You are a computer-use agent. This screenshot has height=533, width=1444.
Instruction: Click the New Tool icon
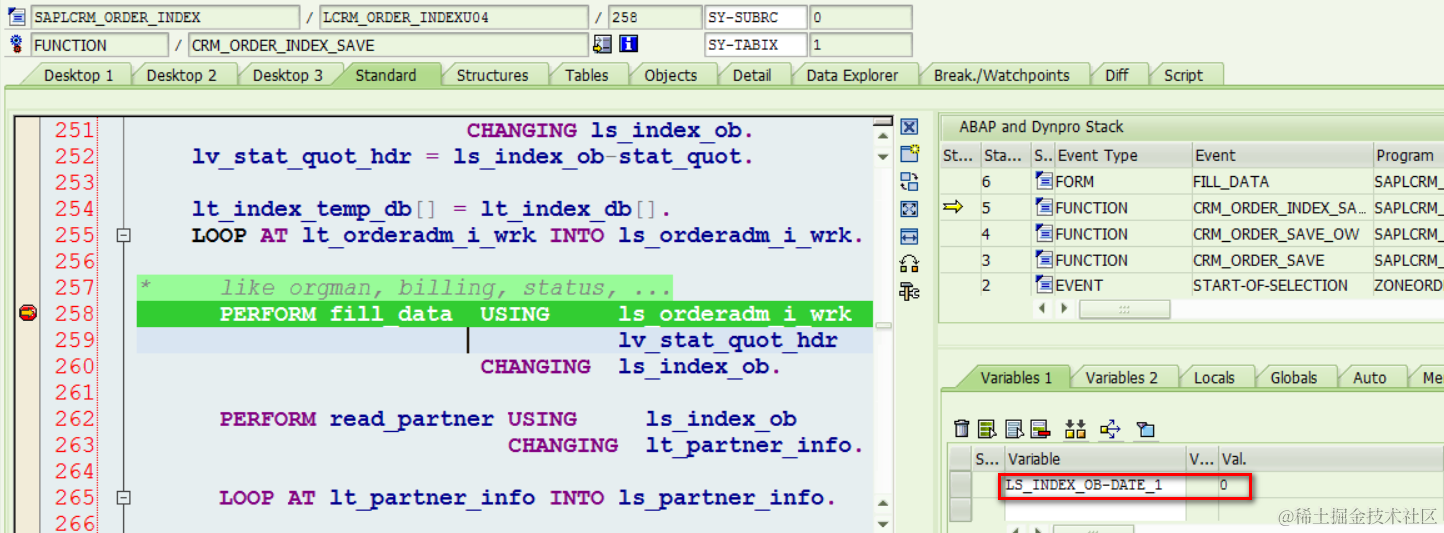[909, 154]
